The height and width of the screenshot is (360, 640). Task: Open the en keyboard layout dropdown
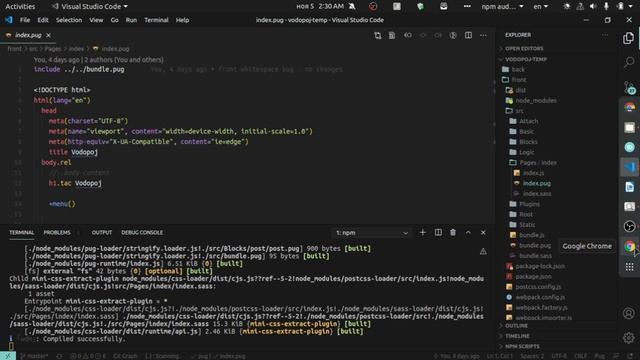click(540, 7)
